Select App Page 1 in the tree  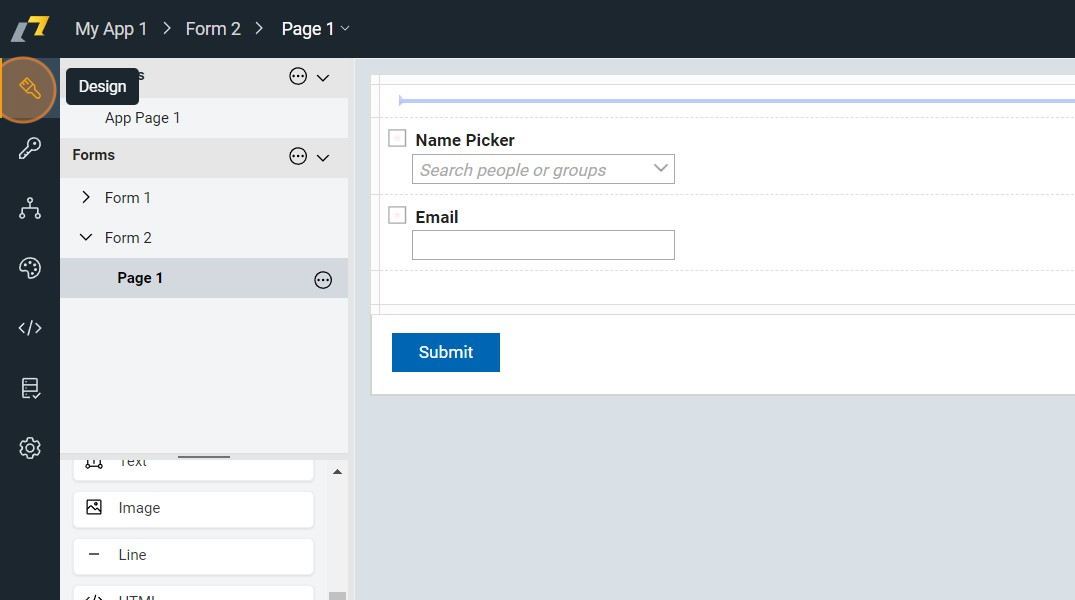pyautogui.click(x=142, y=118)
